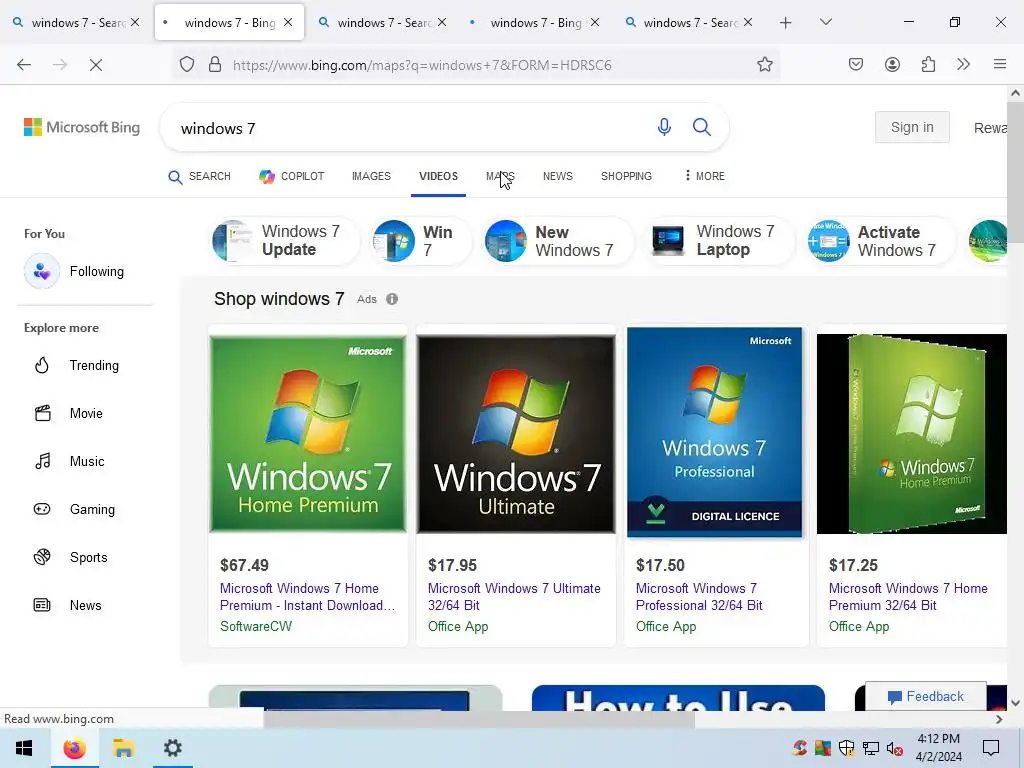Click the muted volume tray icon
Viewport: 1024px width, 768px height.
(895, 748)
